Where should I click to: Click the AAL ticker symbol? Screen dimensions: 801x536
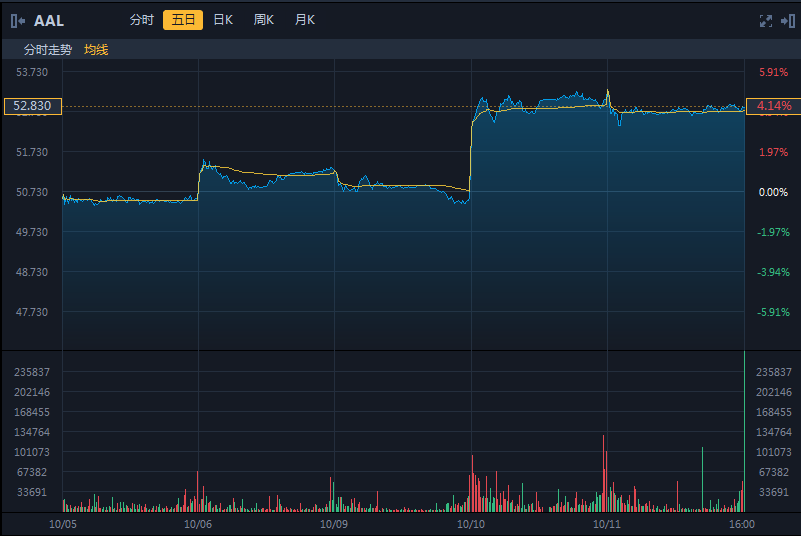click(x=49, y=20)
